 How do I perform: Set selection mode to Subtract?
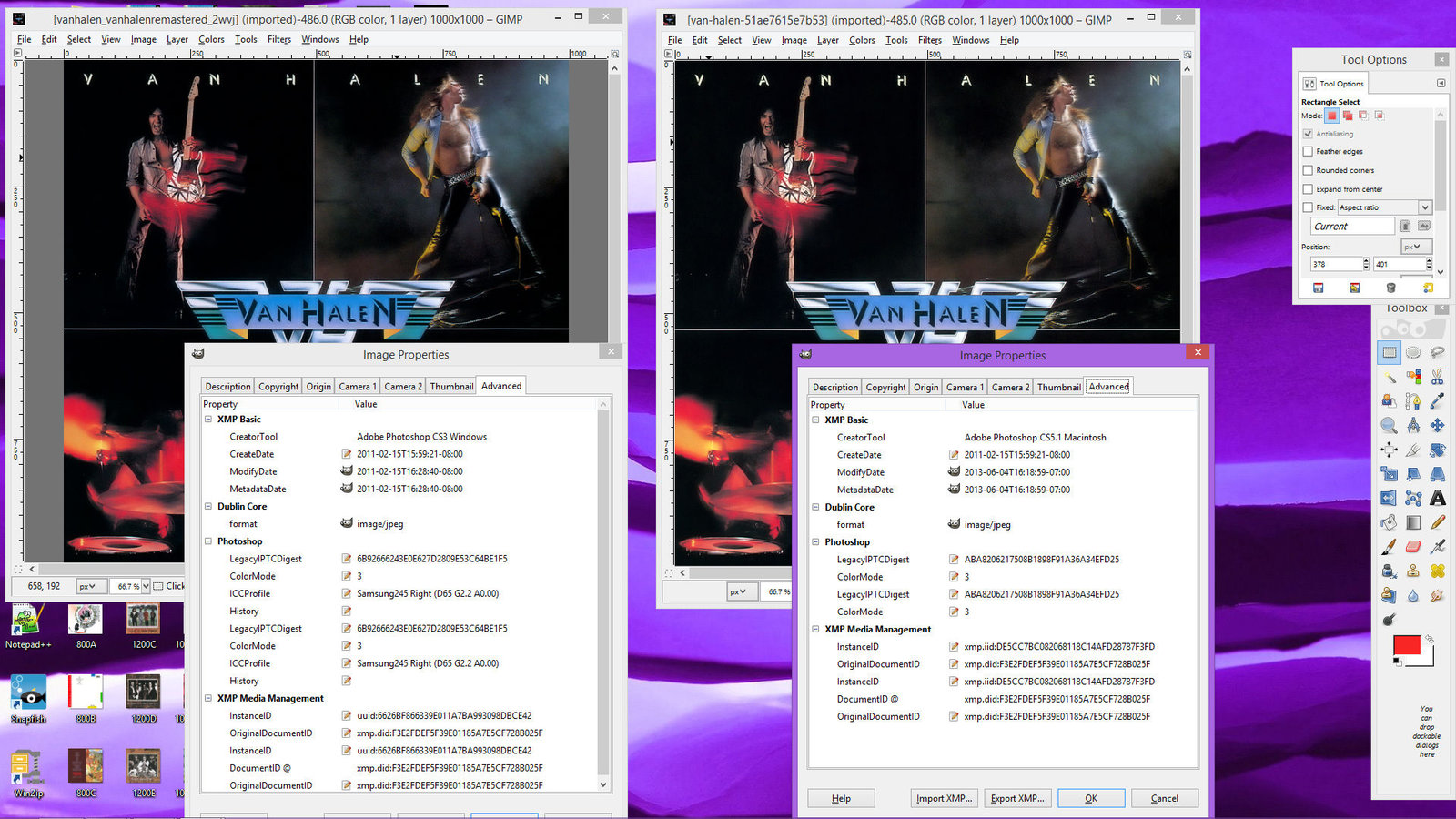coord(1363,116)
